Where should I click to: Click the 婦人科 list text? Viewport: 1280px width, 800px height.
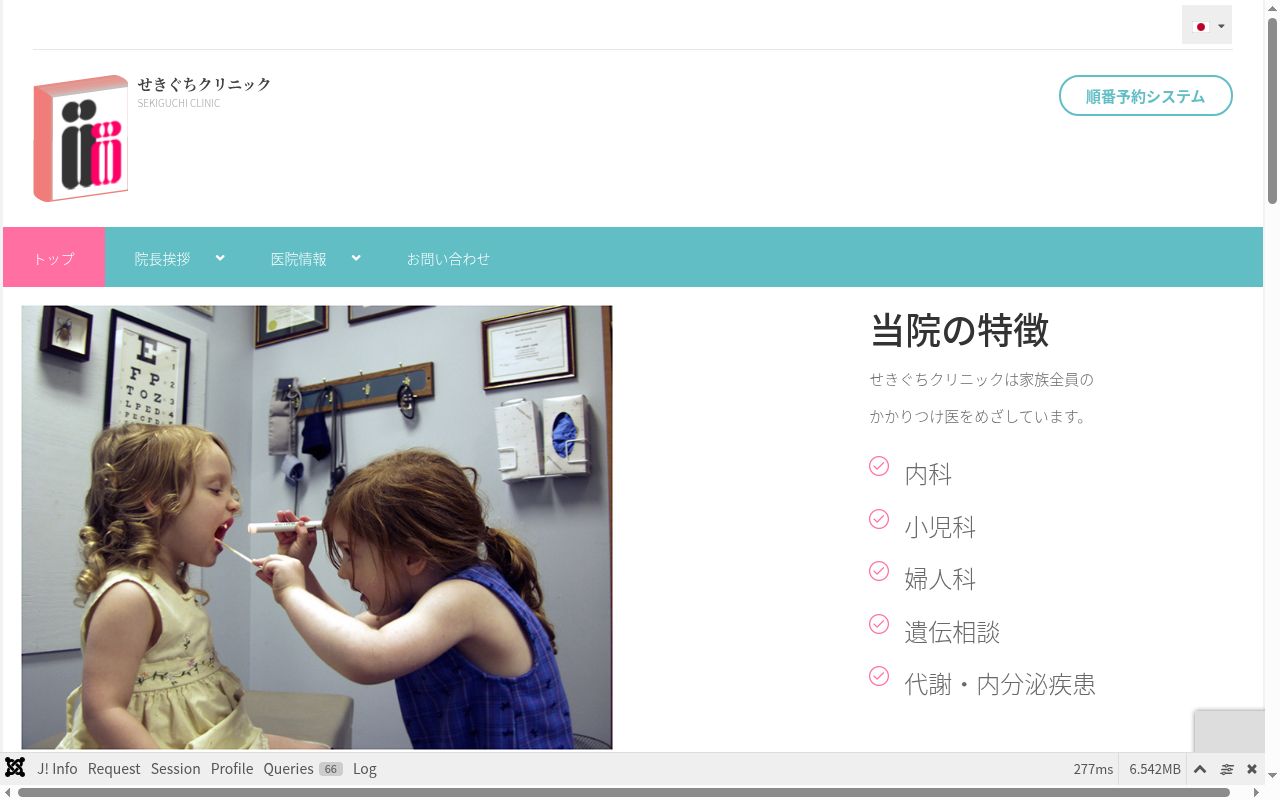(x=940, y=579)
